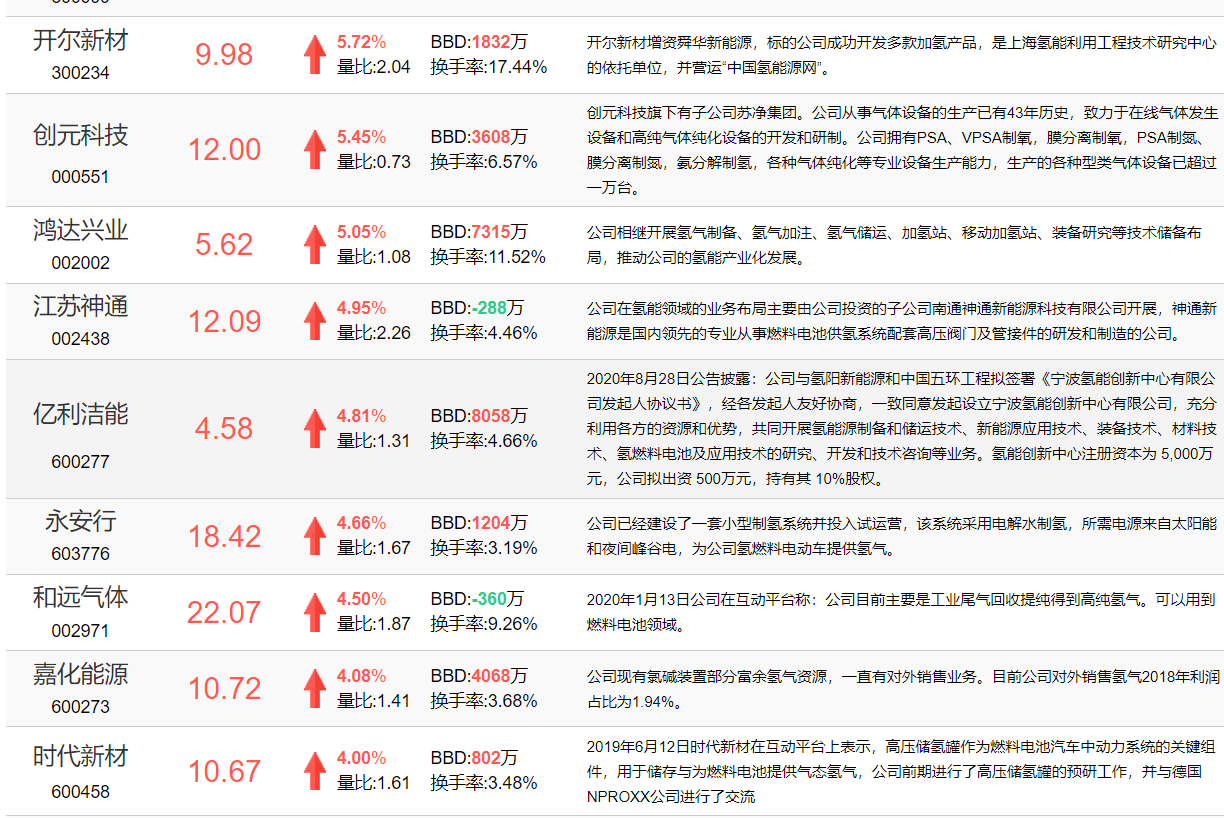Select stock code 600273

(81, 707)
